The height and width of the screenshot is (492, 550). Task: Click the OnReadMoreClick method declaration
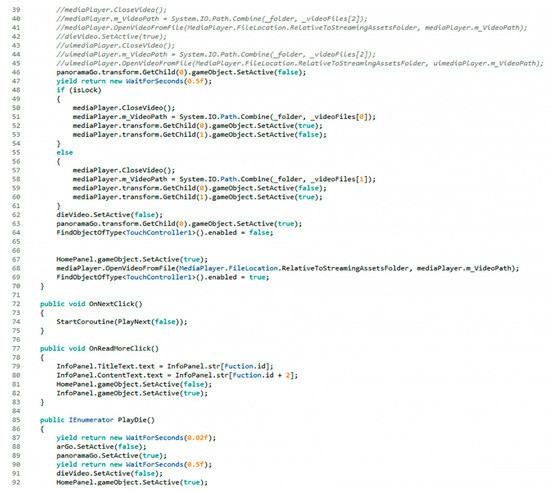coord(99,349)
